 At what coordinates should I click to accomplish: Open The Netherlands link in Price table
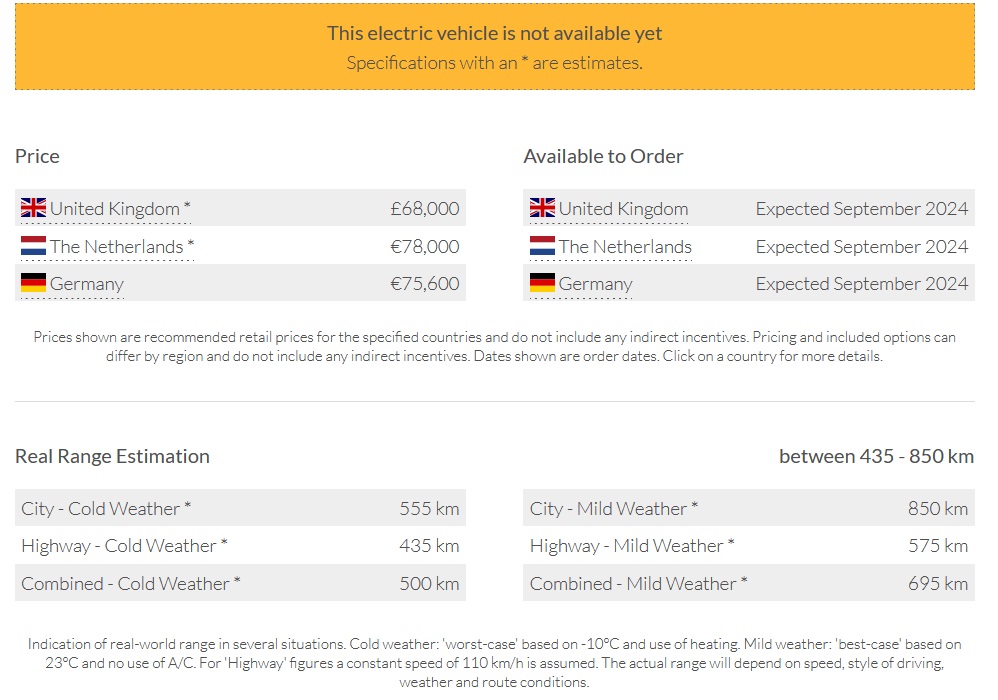[117, 247]
